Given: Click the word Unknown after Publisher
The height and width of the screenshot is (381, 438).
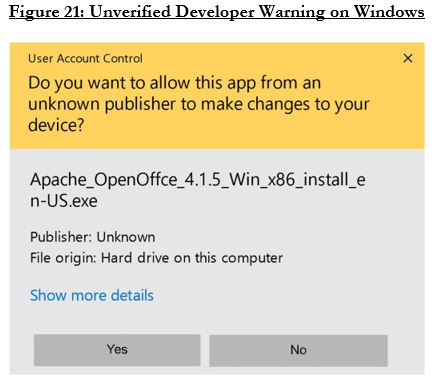Looking at the screenshot, I should click(126, 237).
